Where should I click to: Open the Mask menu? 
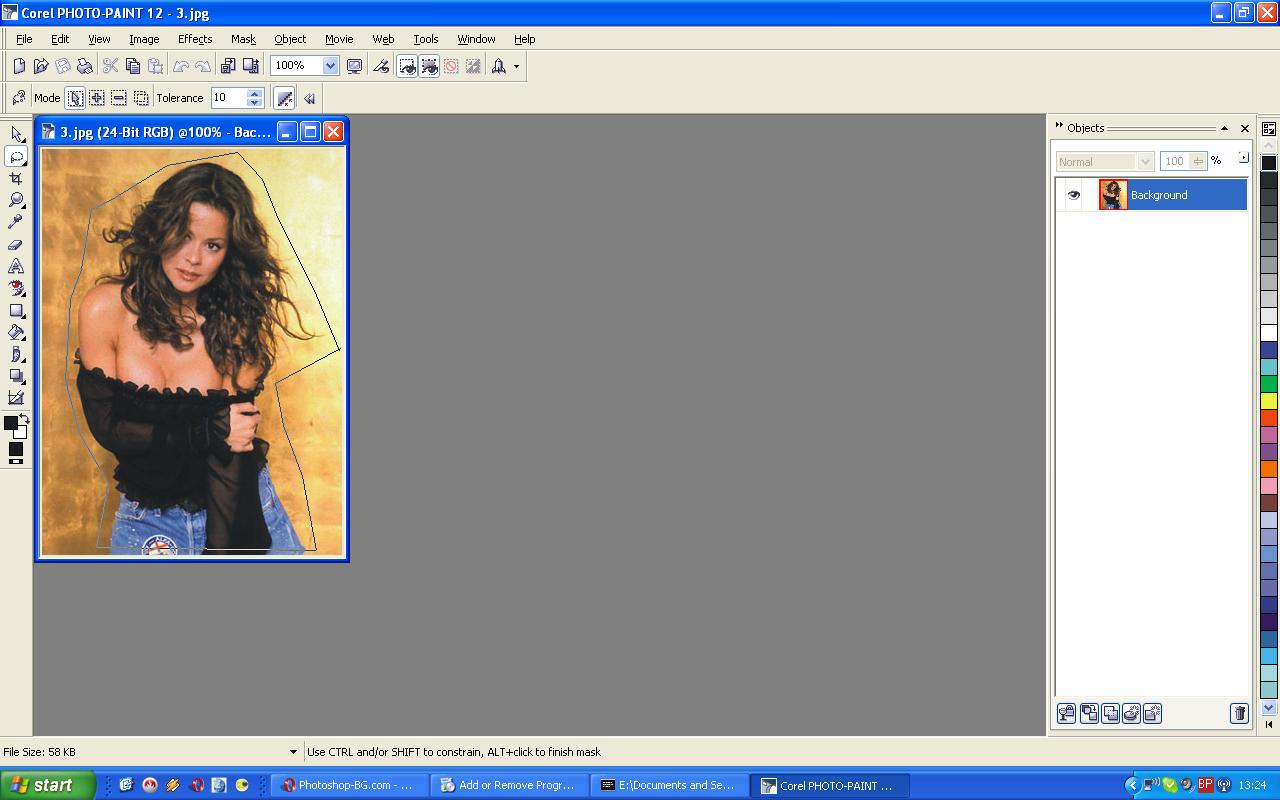(243, 39)
